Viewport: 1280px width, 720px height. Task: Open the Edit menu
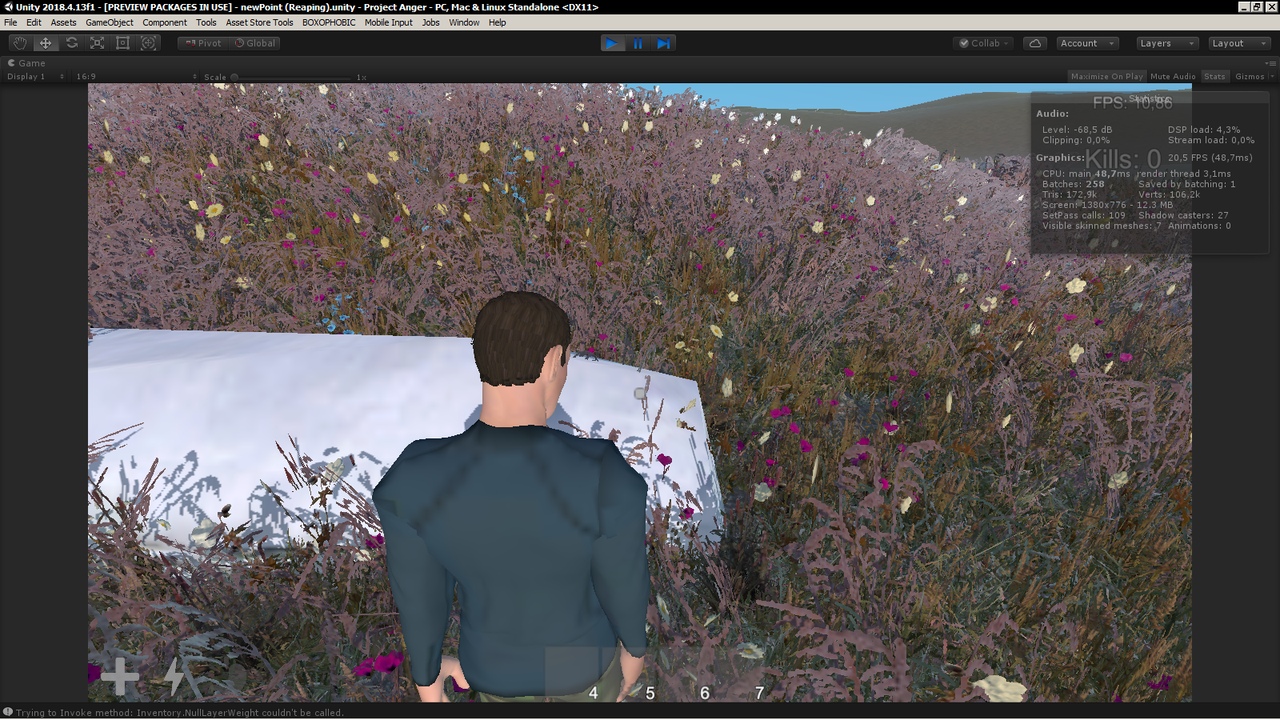point(34,22)
